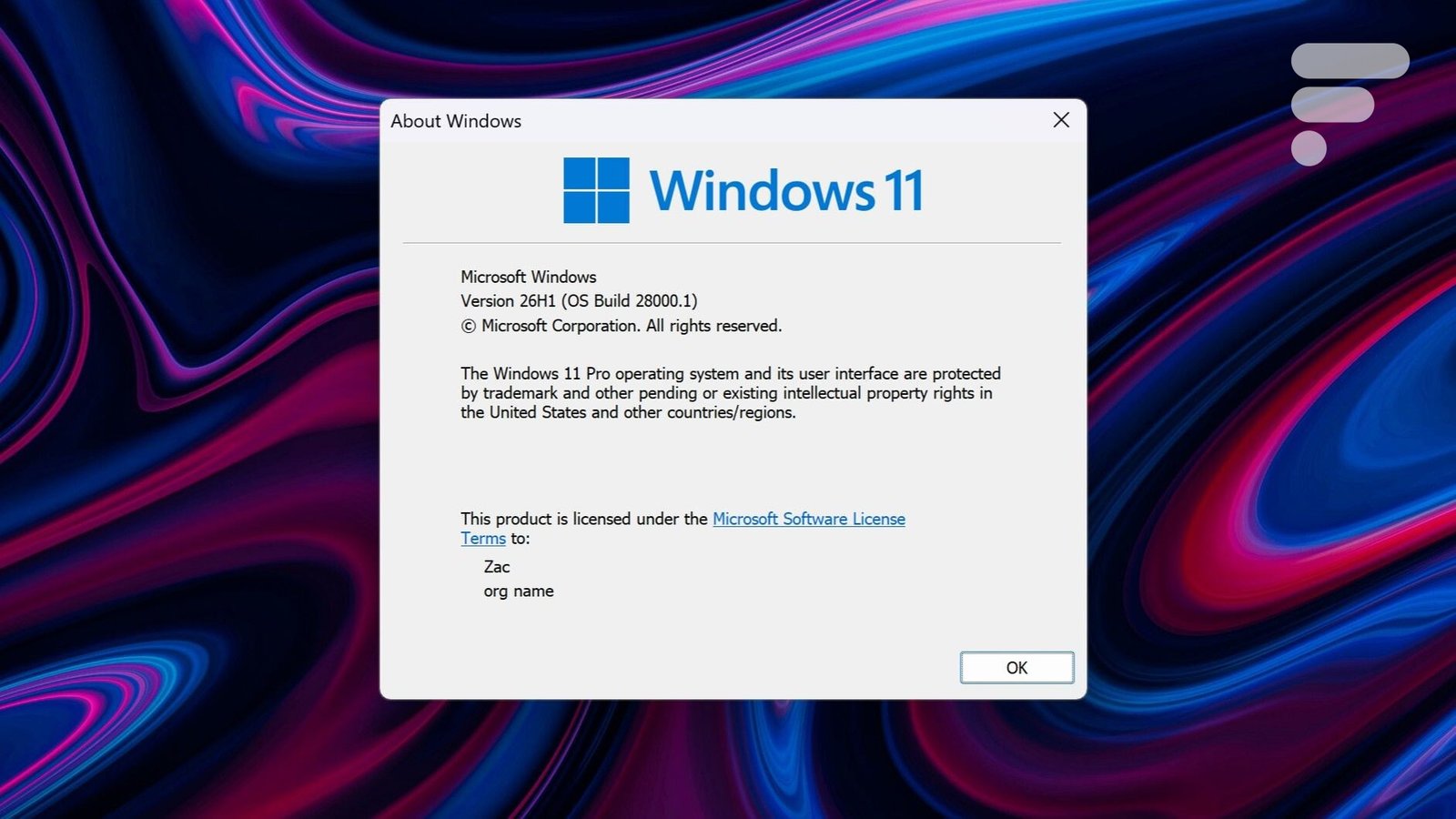Click the Version 26H1 label
Viewport: 1456px width, 819px height.
(x=508, y=301)
